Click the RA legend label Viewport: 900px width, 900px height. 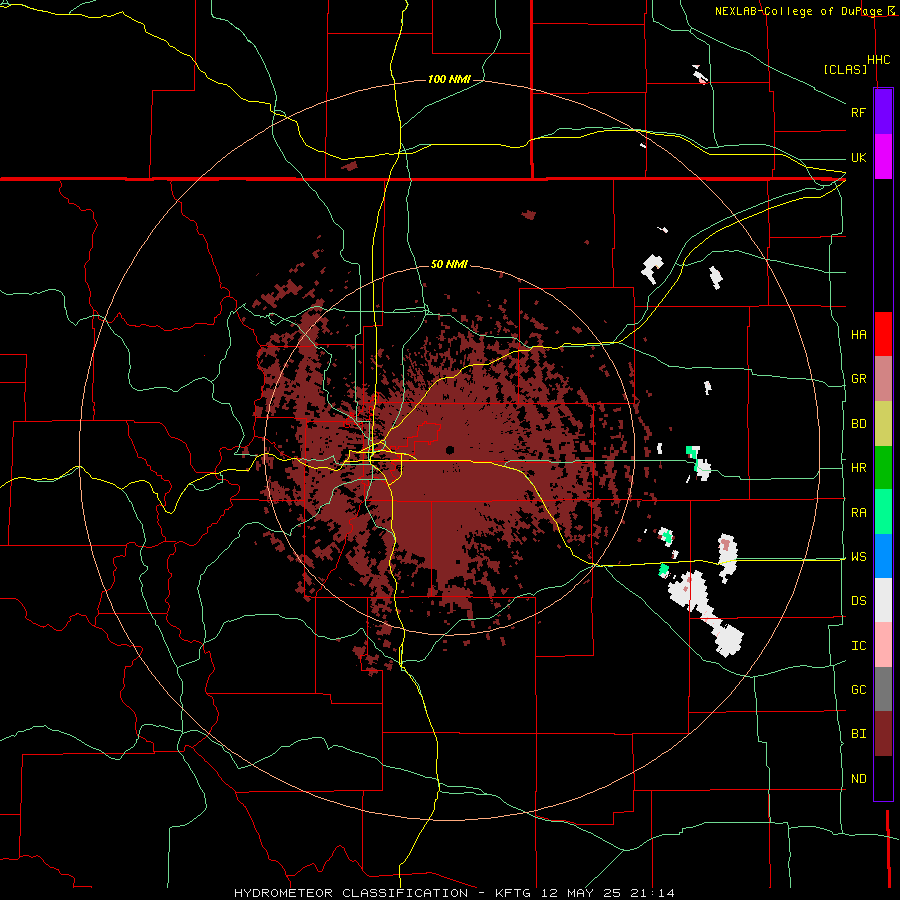click(859, 513)
